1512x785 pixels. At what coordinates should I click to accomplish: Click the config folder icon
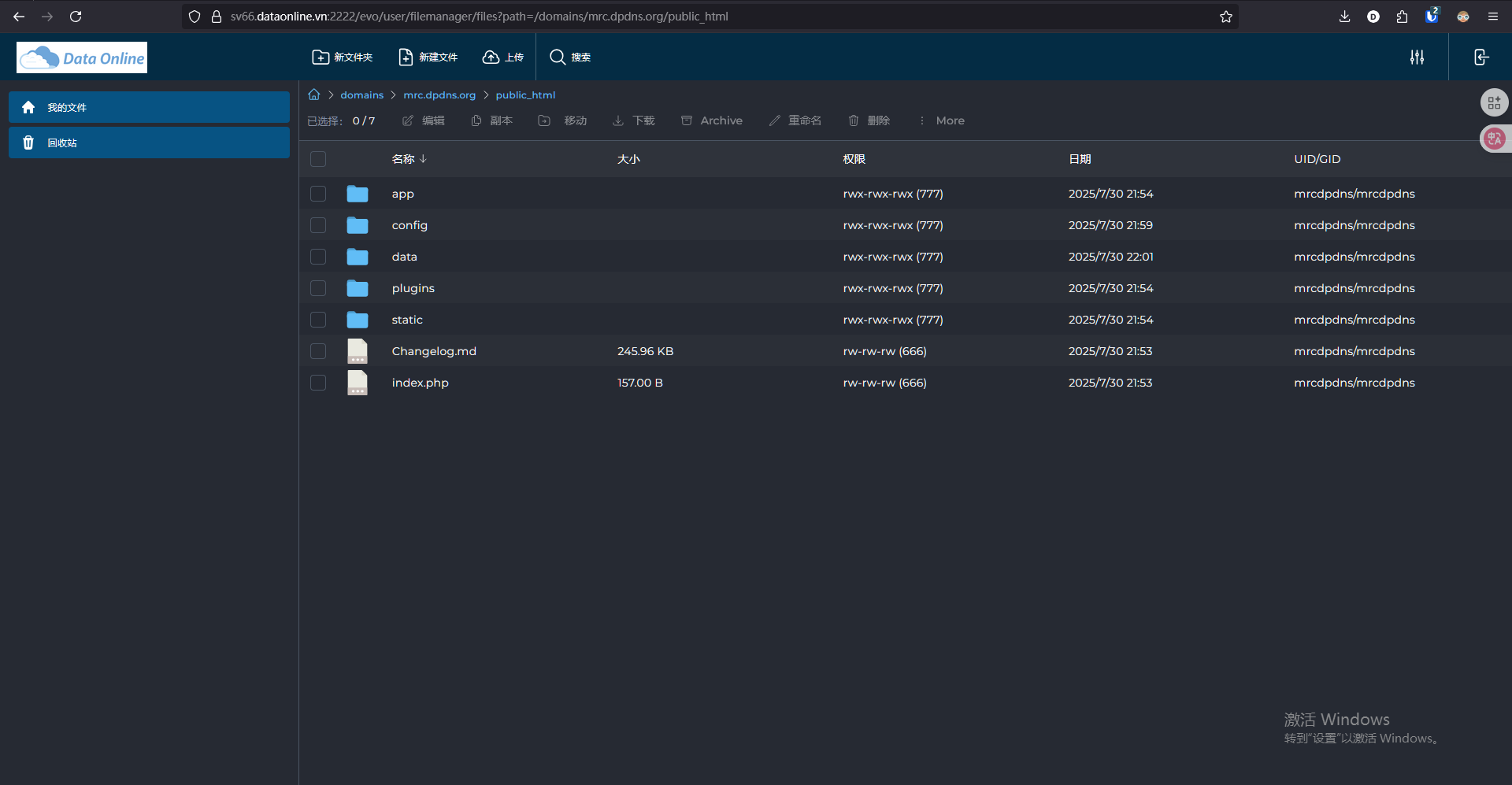(x=358, y=225)
